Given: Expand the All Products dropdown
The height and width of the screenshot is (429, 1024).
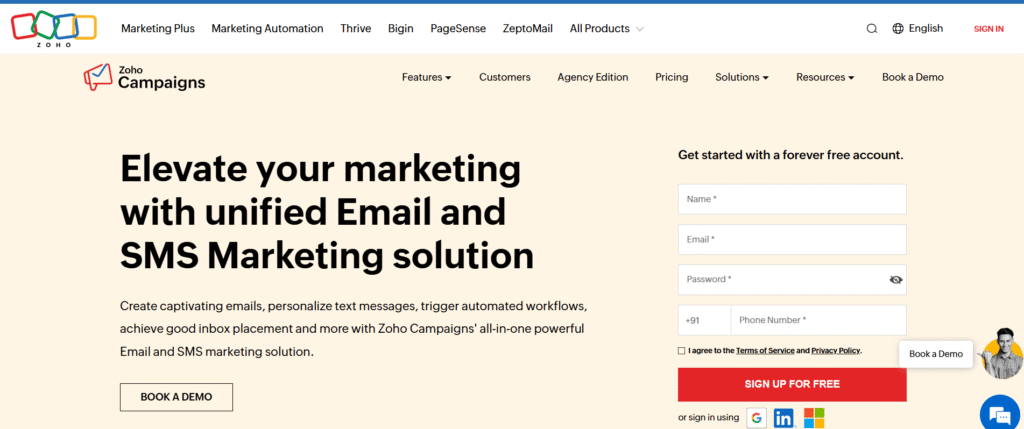Looking at the screenshot, I should tap(607, 29).
